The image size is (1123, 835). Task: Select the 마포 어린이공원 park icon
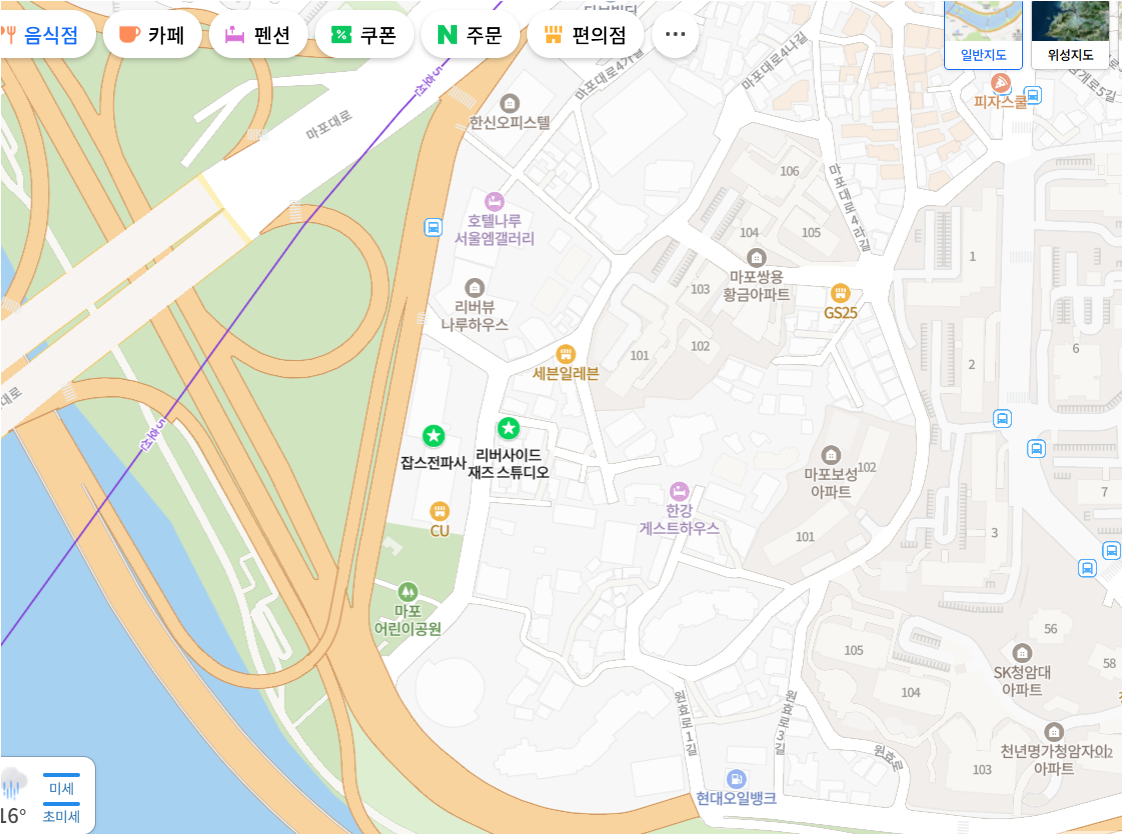point(408,592)
